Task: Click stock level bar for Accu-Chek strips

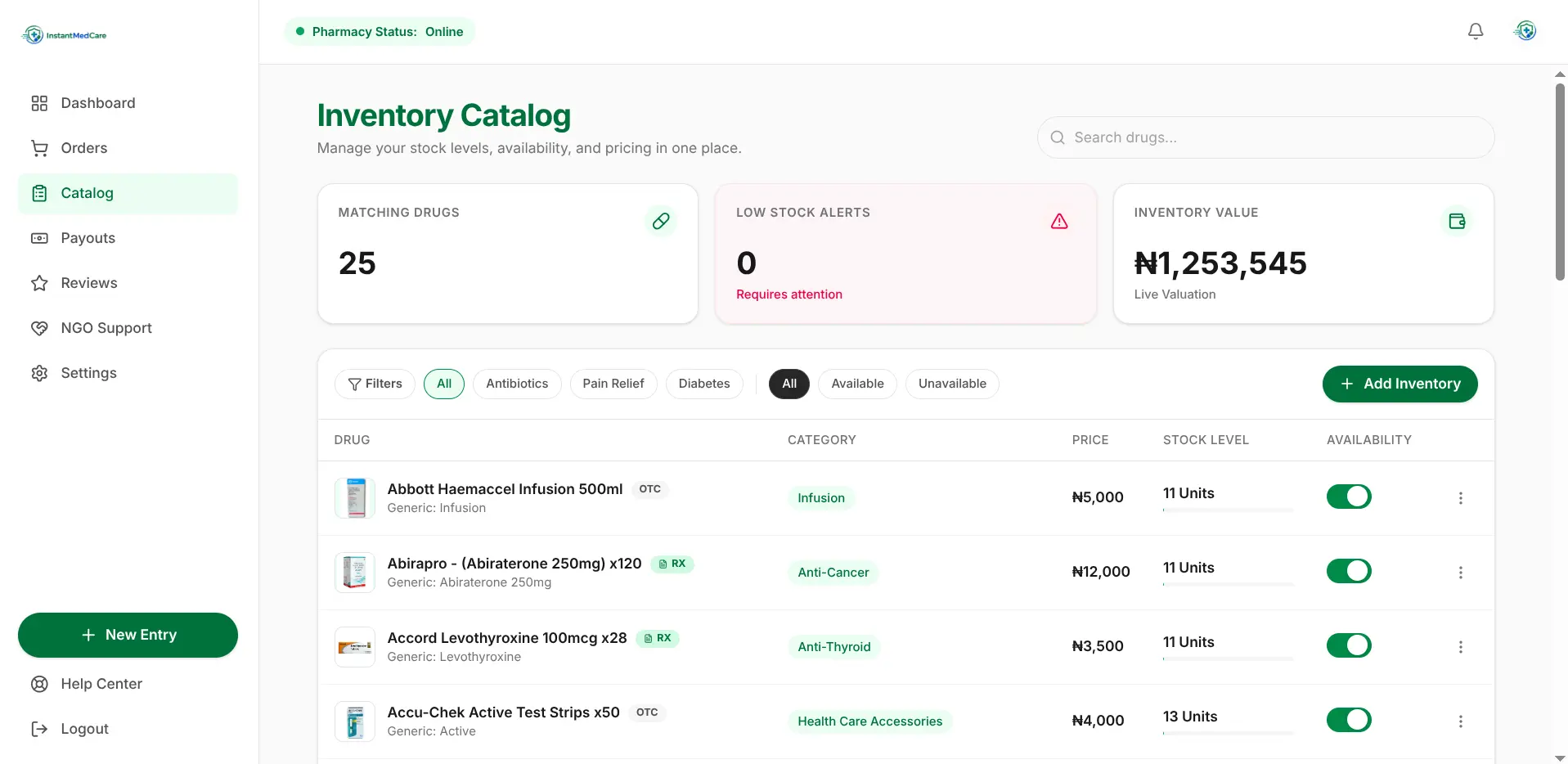Action: click(1229, 734)
